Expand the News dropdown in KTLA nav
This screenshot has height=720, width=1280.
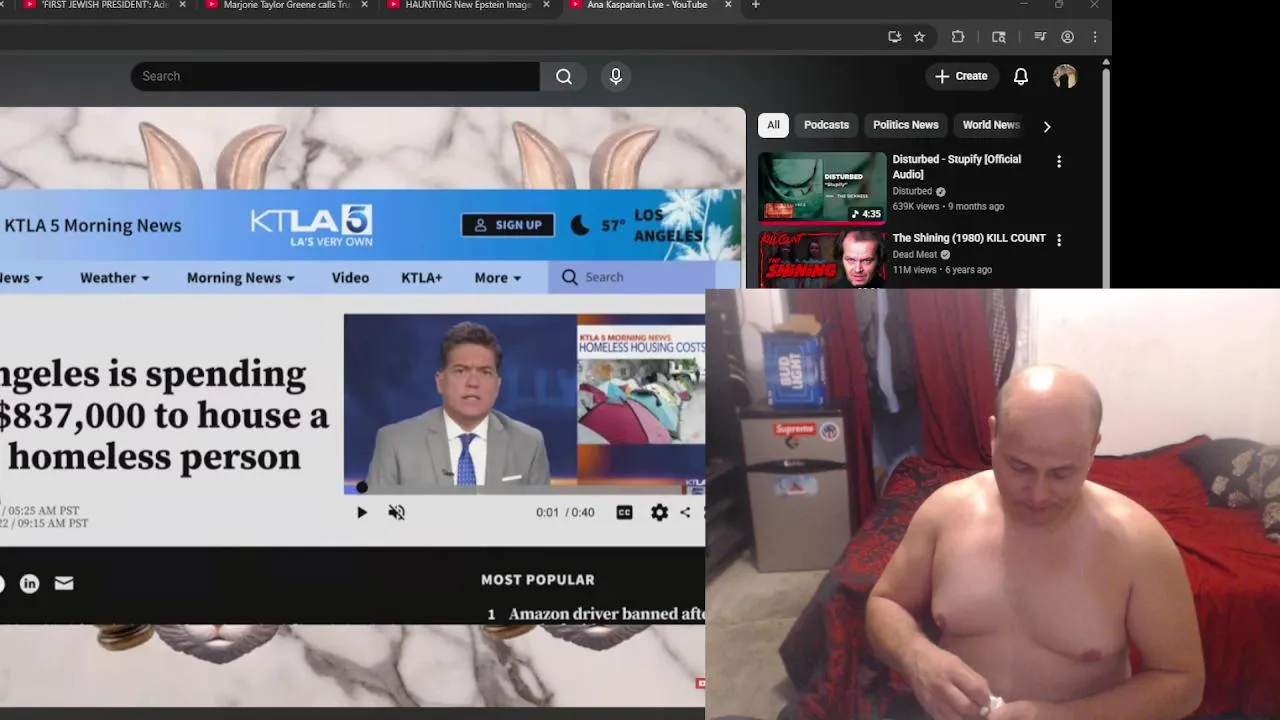coord(21,278)
